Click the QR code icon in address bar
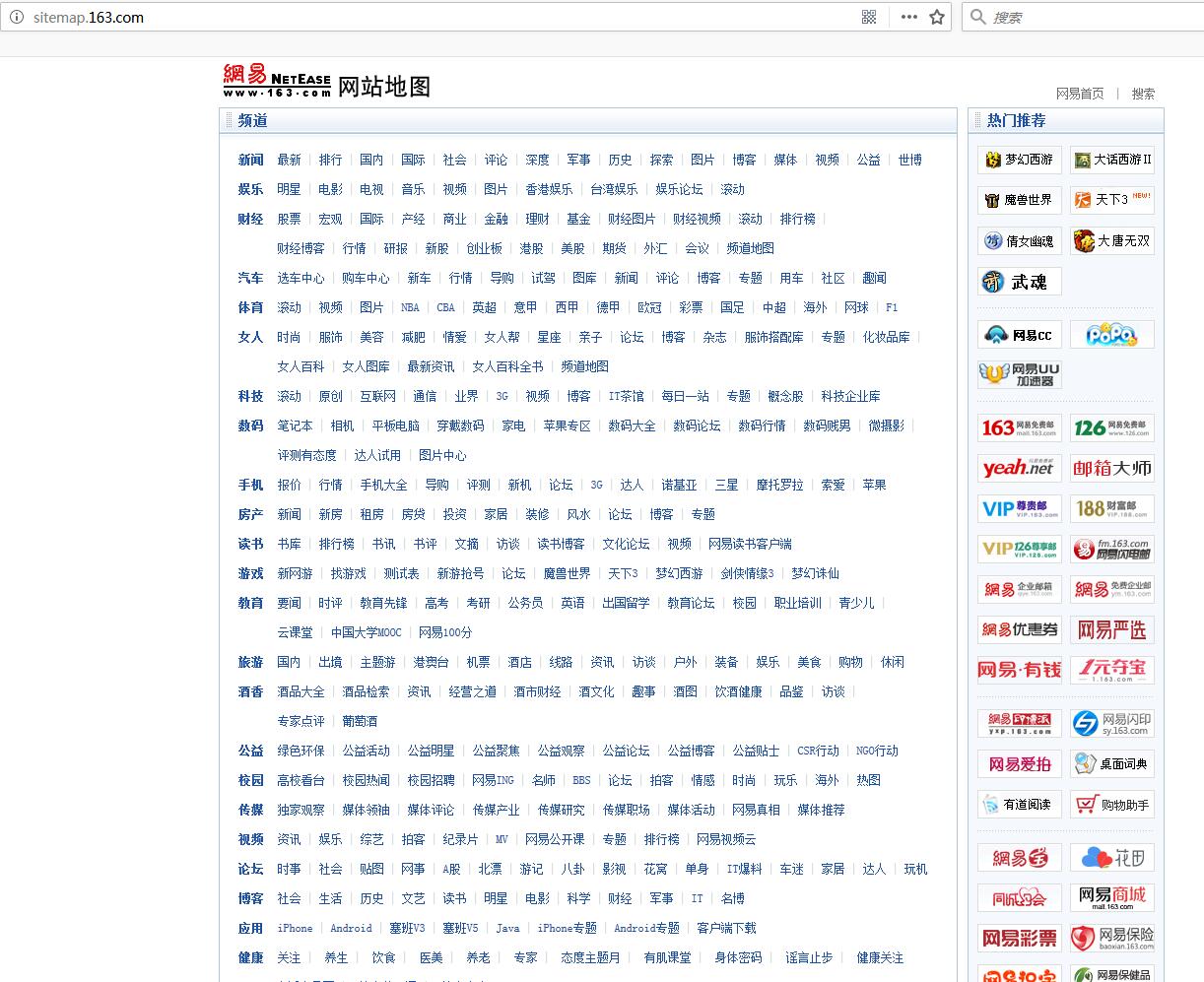 869,17
